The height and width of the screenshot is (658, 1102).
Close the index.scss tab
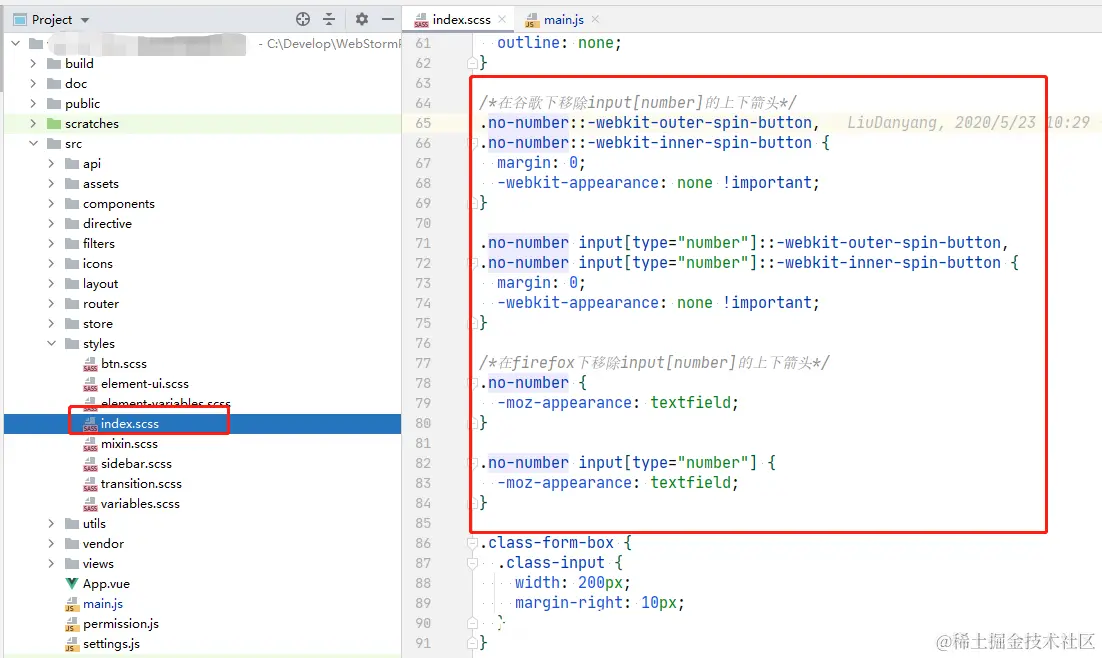[502, 19]
